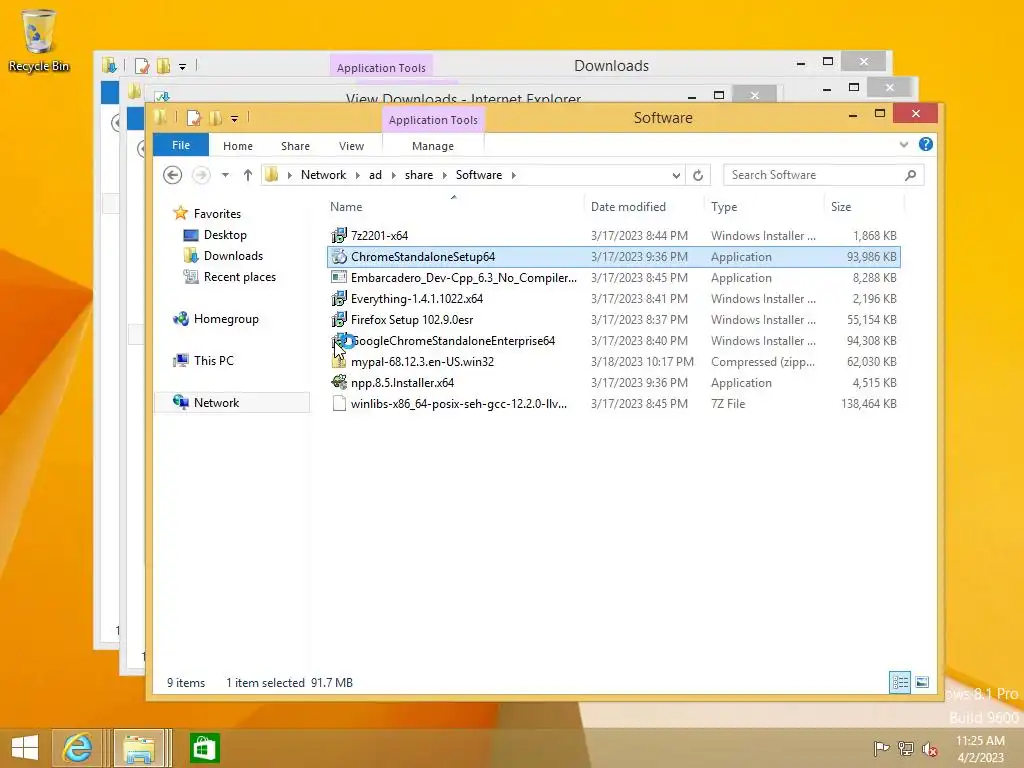Launch Internet Explorer from taskbar
Screen dimensions: 1024x768
[77, 748]
